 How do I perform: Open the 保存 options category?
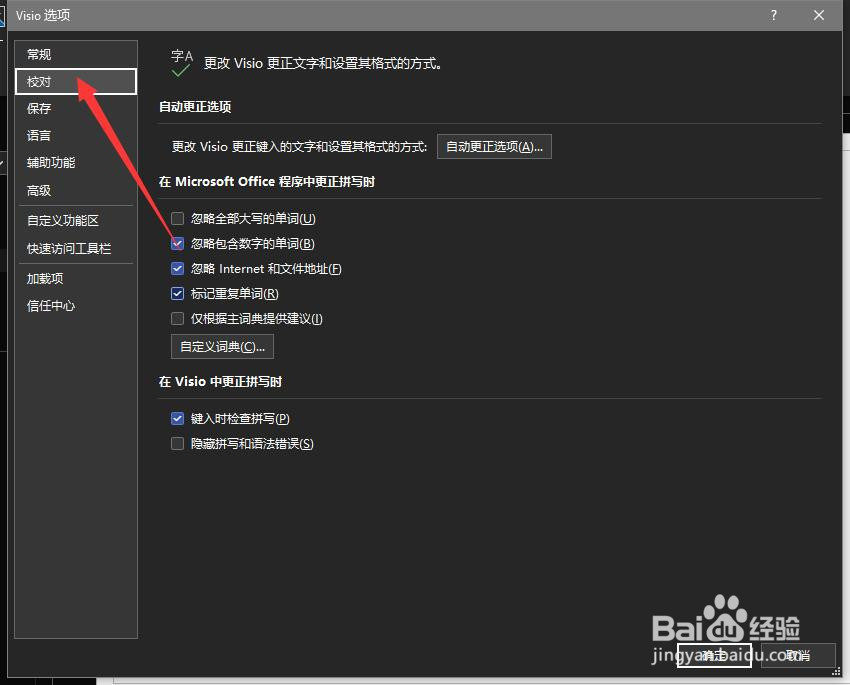pyautogui.click(x=76, y=108)
